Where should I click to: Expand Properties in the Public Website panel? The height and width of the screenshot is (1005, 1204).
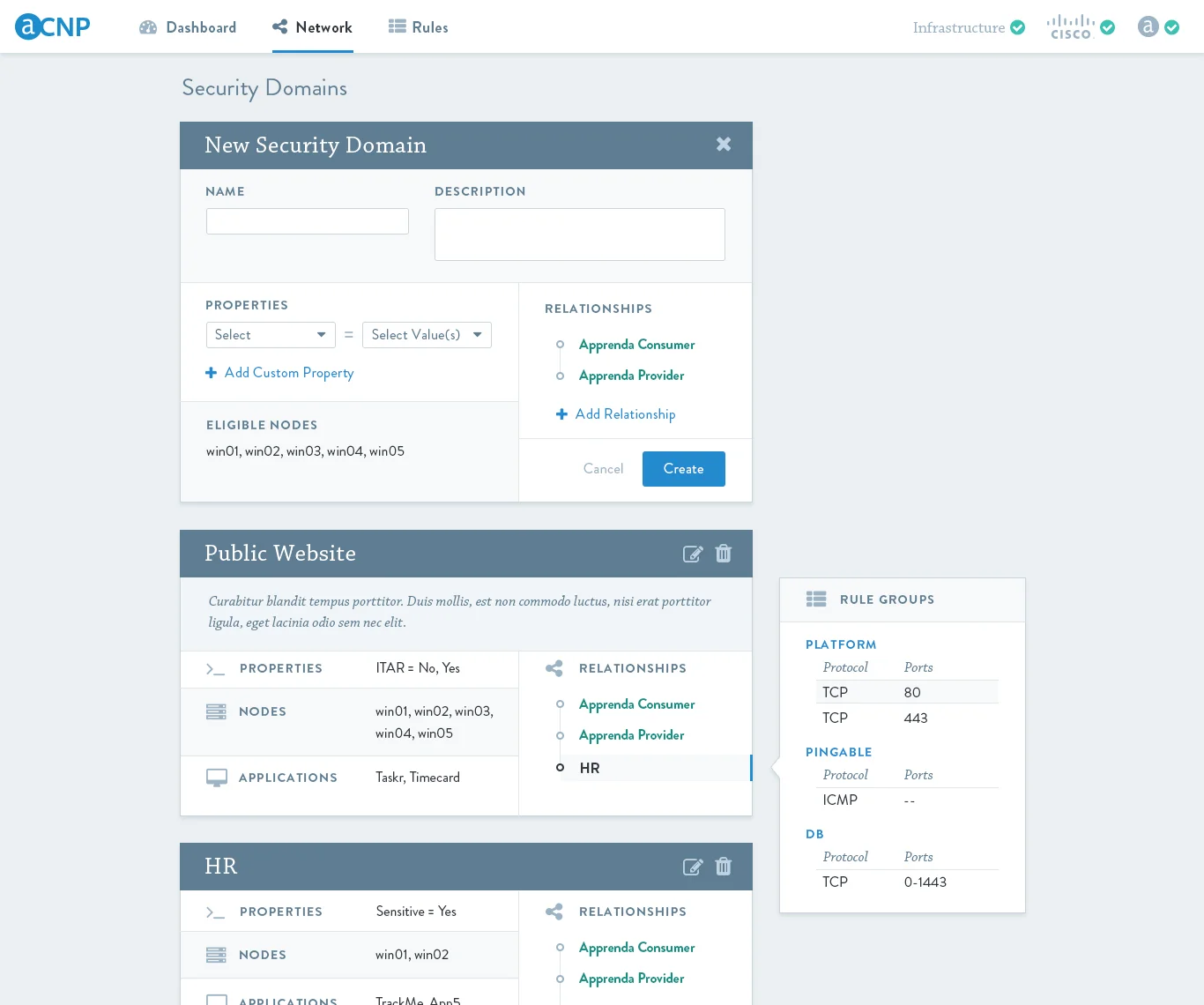pyautogui.click(x=215, y=669)
